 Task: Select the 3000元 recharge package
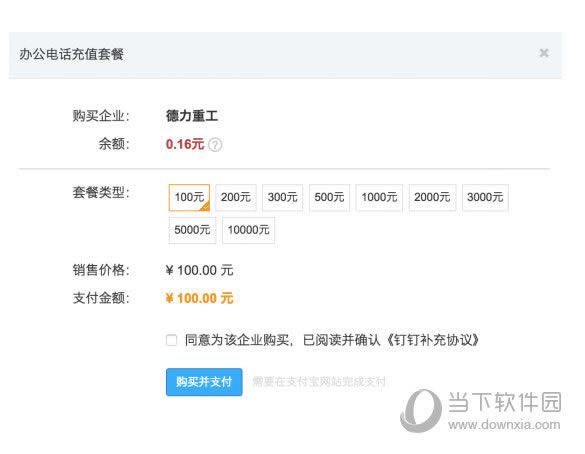[x=485, y=197]
